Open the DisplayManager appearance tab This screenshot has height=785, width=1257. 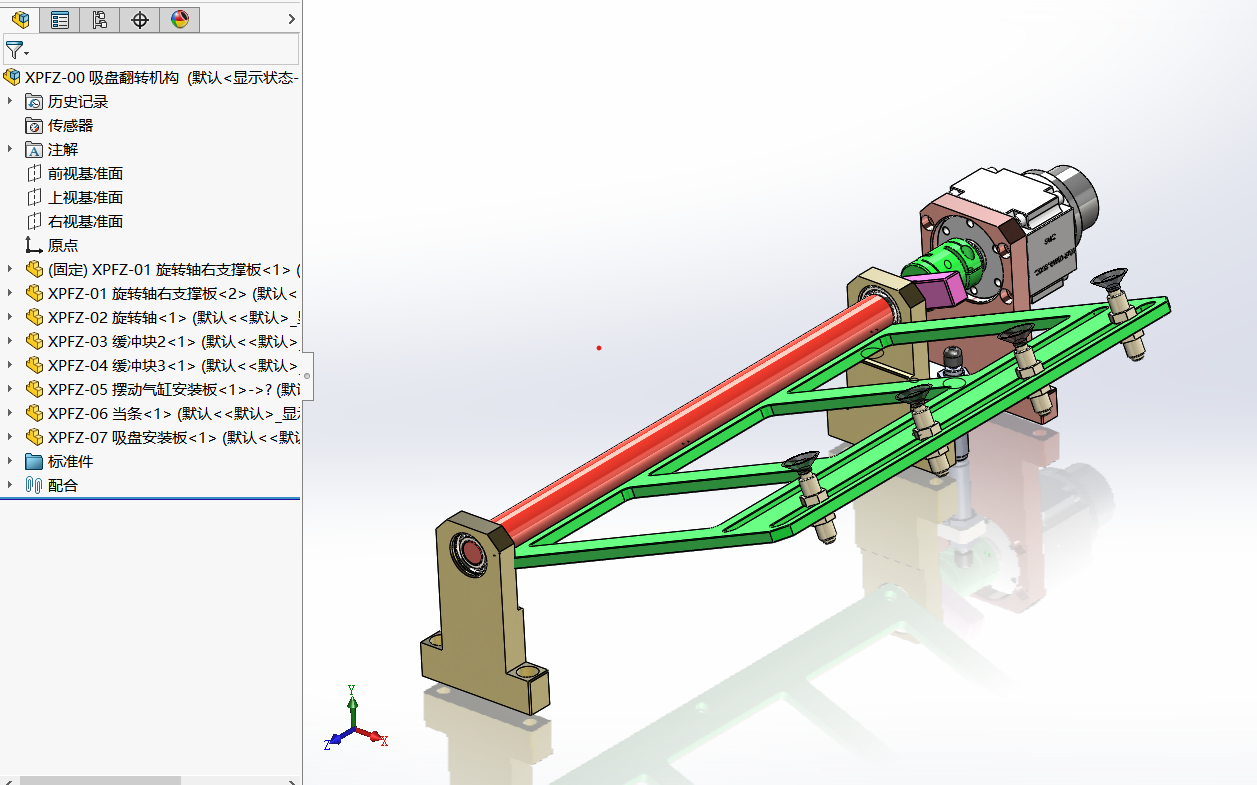(x=180, y=19)
